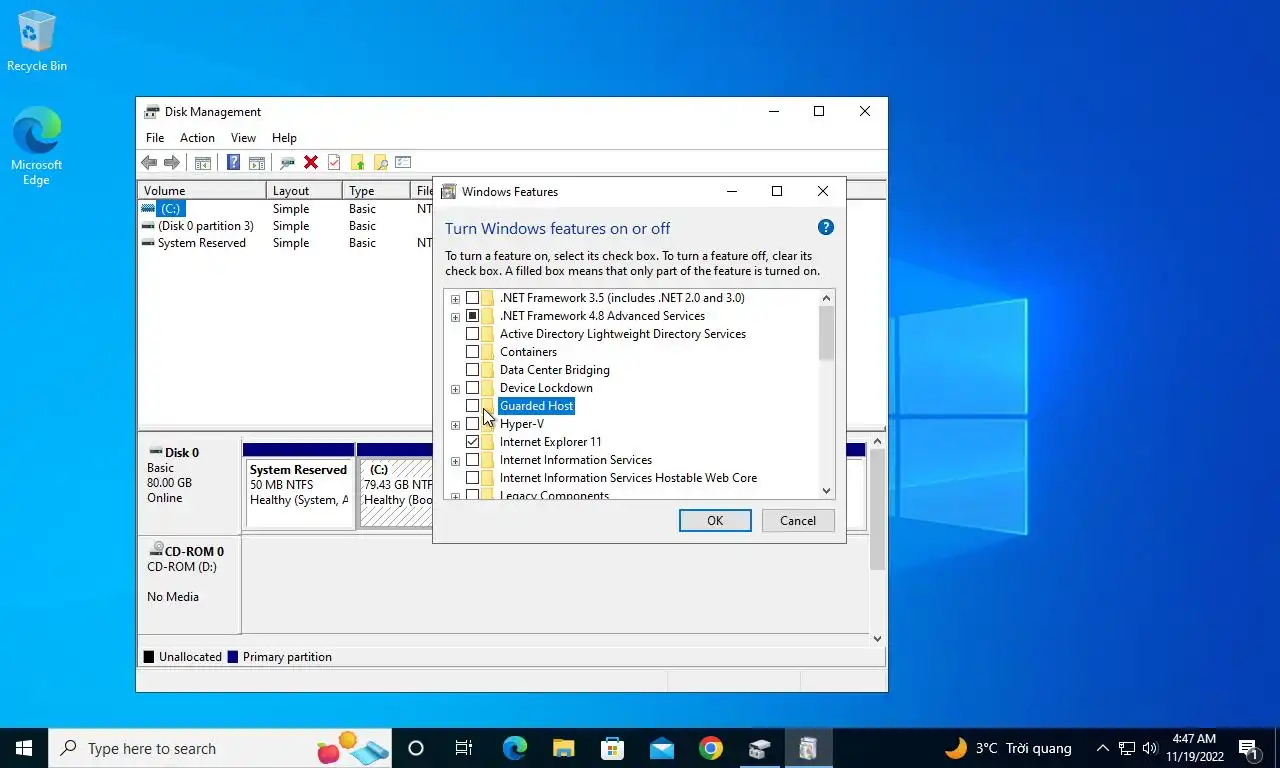Enable the Containers checkbox
This screenshot has width=1280, height=768.
(472, 352)
